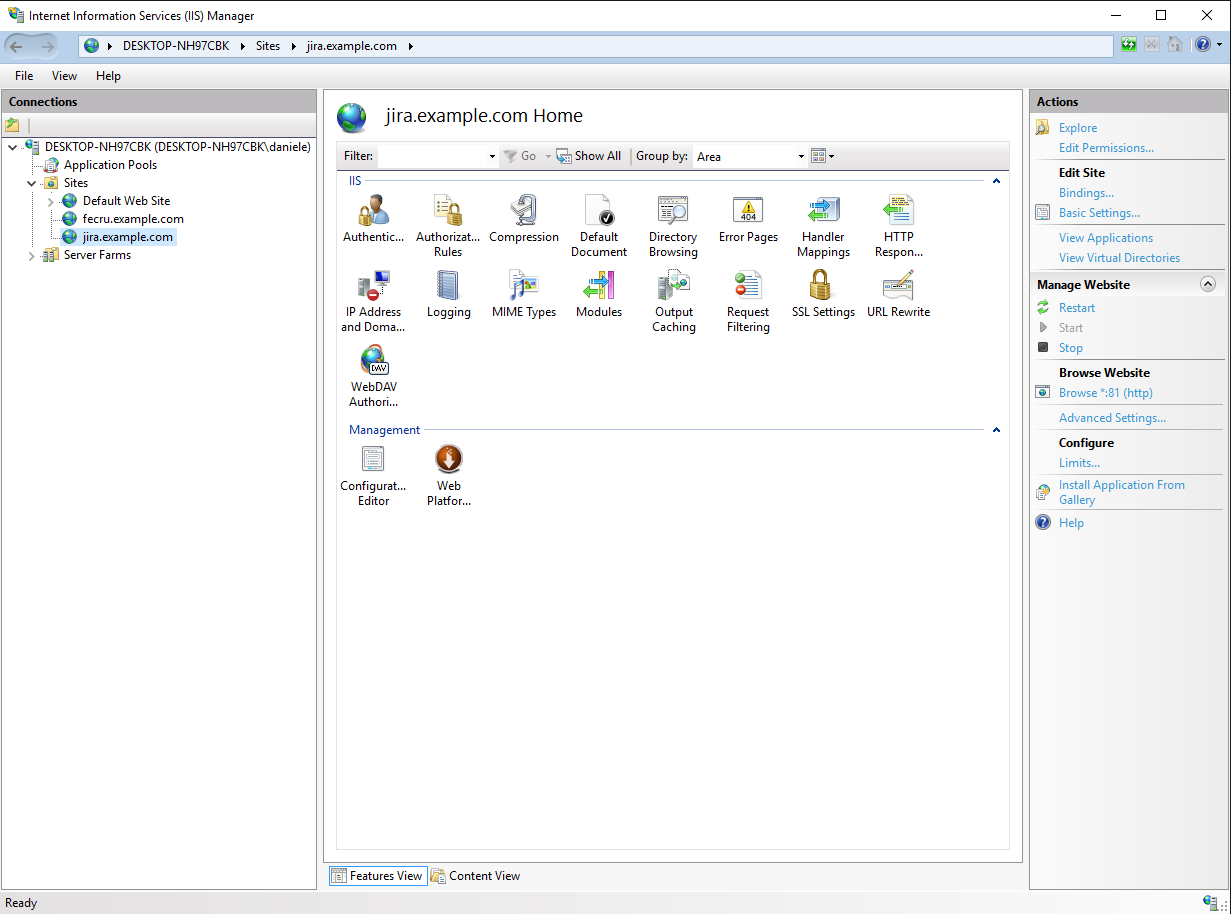Screen dimensions: 1231x914
Task: Open Directory Browsing feature
Action: click(x=673, y=227)
